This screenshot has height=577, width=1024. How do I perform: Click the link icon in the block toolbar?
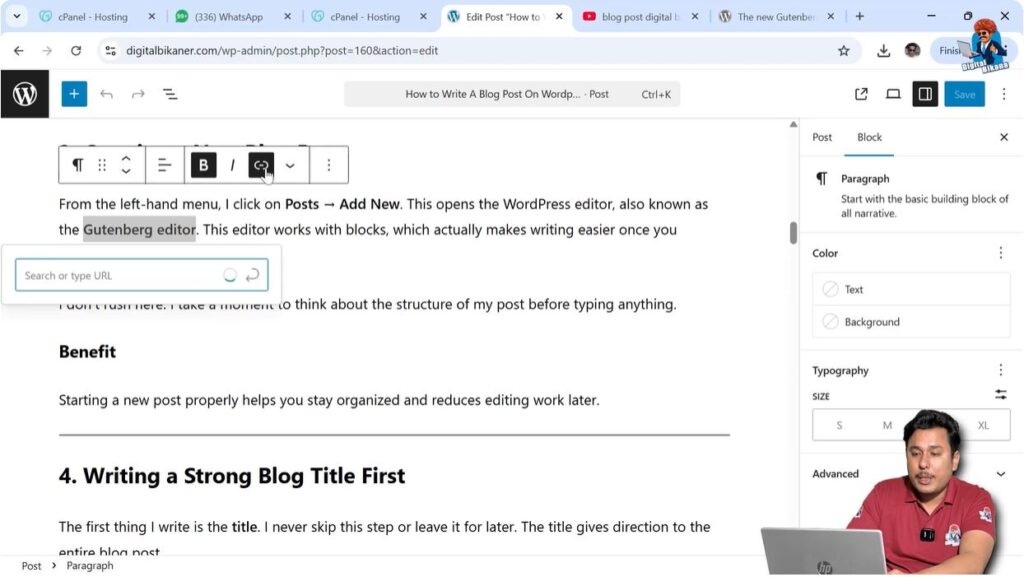click(261, 164)
